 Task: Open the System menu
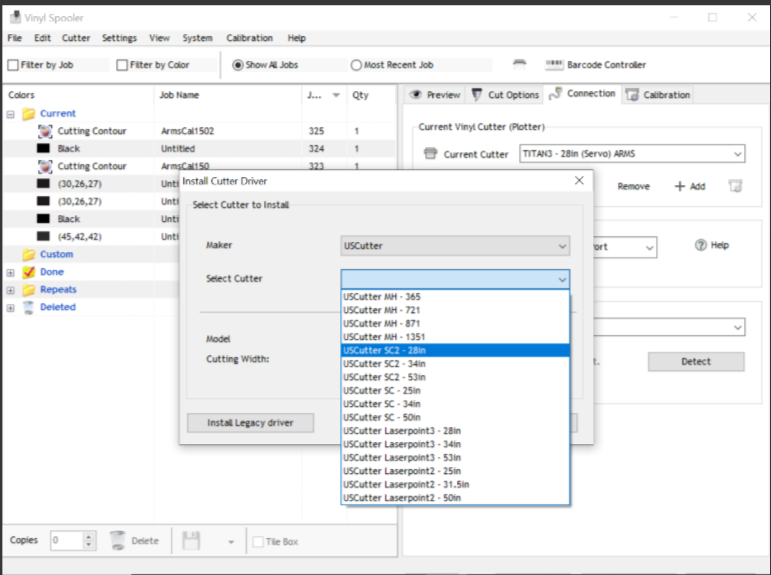(197, 38)
